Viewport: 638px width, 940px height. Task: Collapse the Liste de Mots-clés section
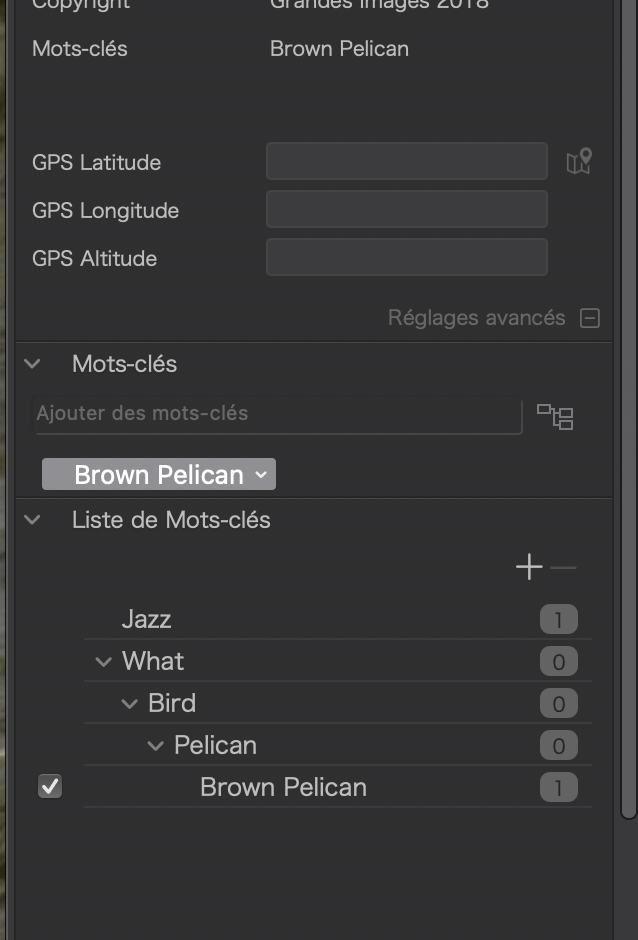(x=32, y=519)
